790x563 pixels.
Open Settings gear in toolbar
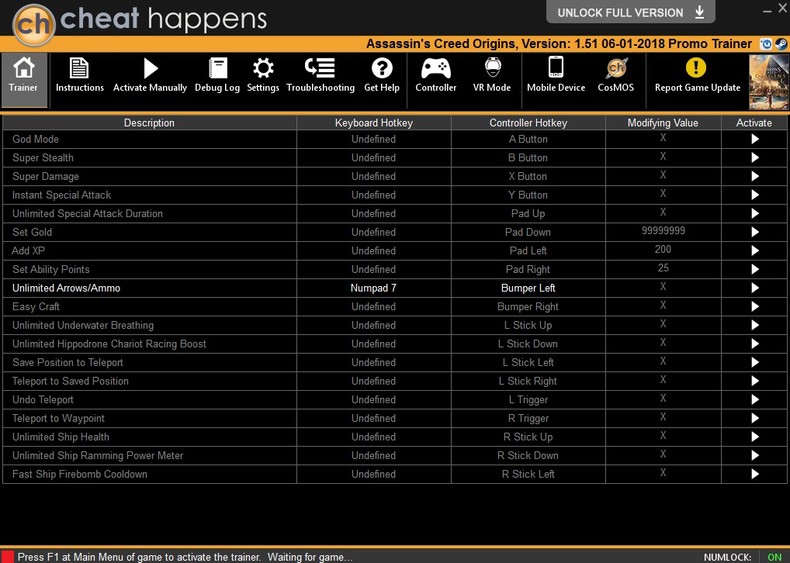pyautogui.click(x=263, y=76)
